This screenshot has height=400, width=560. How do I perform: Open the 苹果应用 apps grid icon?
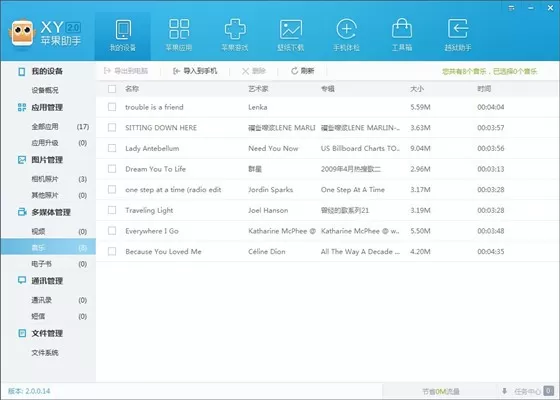pyautogui.click(x=179, y=29)
